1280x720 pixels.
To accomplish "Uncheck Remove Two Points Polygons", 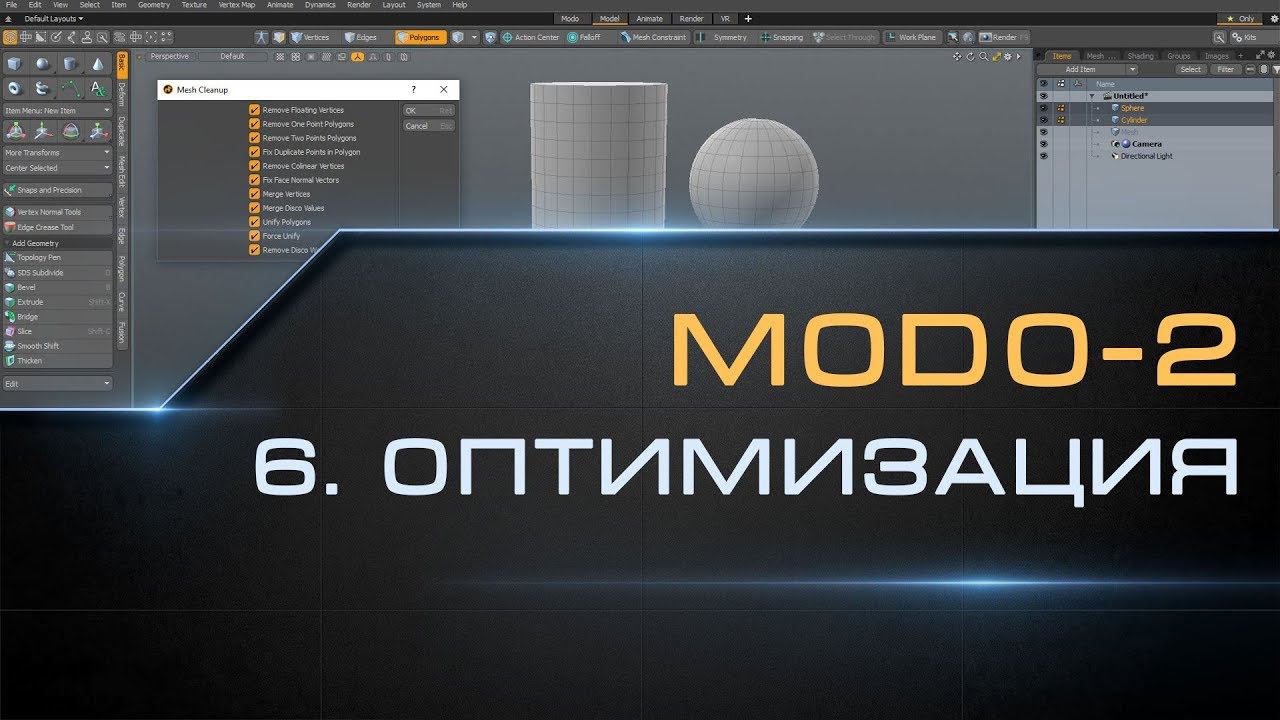I will [x=254, y=138].
